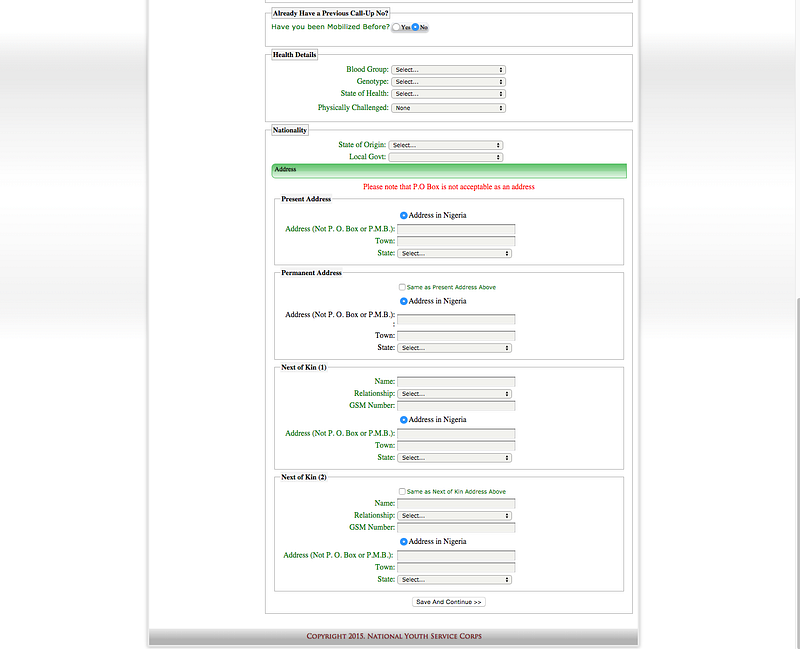
Task: Click Next of Kin (1) address field
Action: coord(456,433)
